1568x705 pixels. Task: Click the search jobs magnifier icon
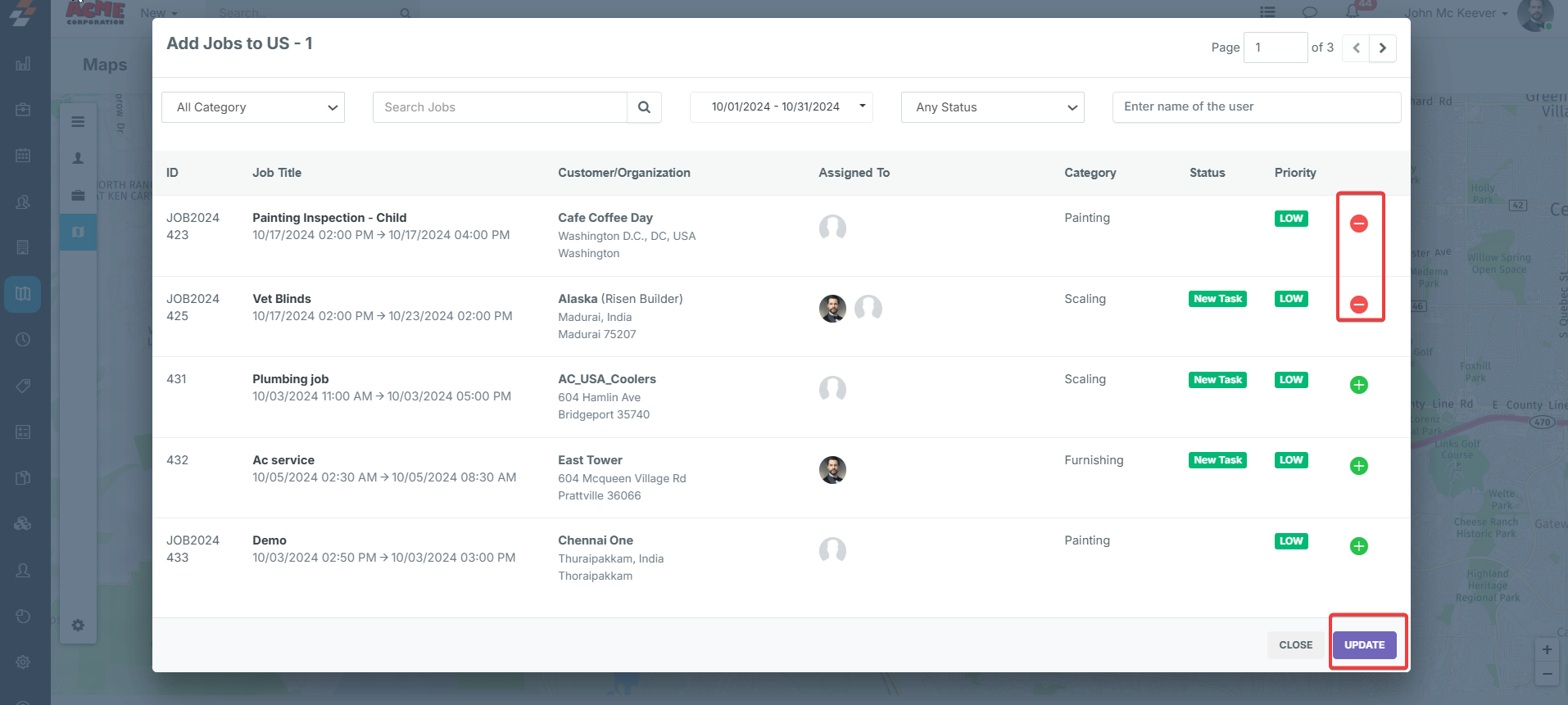[644, 107]
